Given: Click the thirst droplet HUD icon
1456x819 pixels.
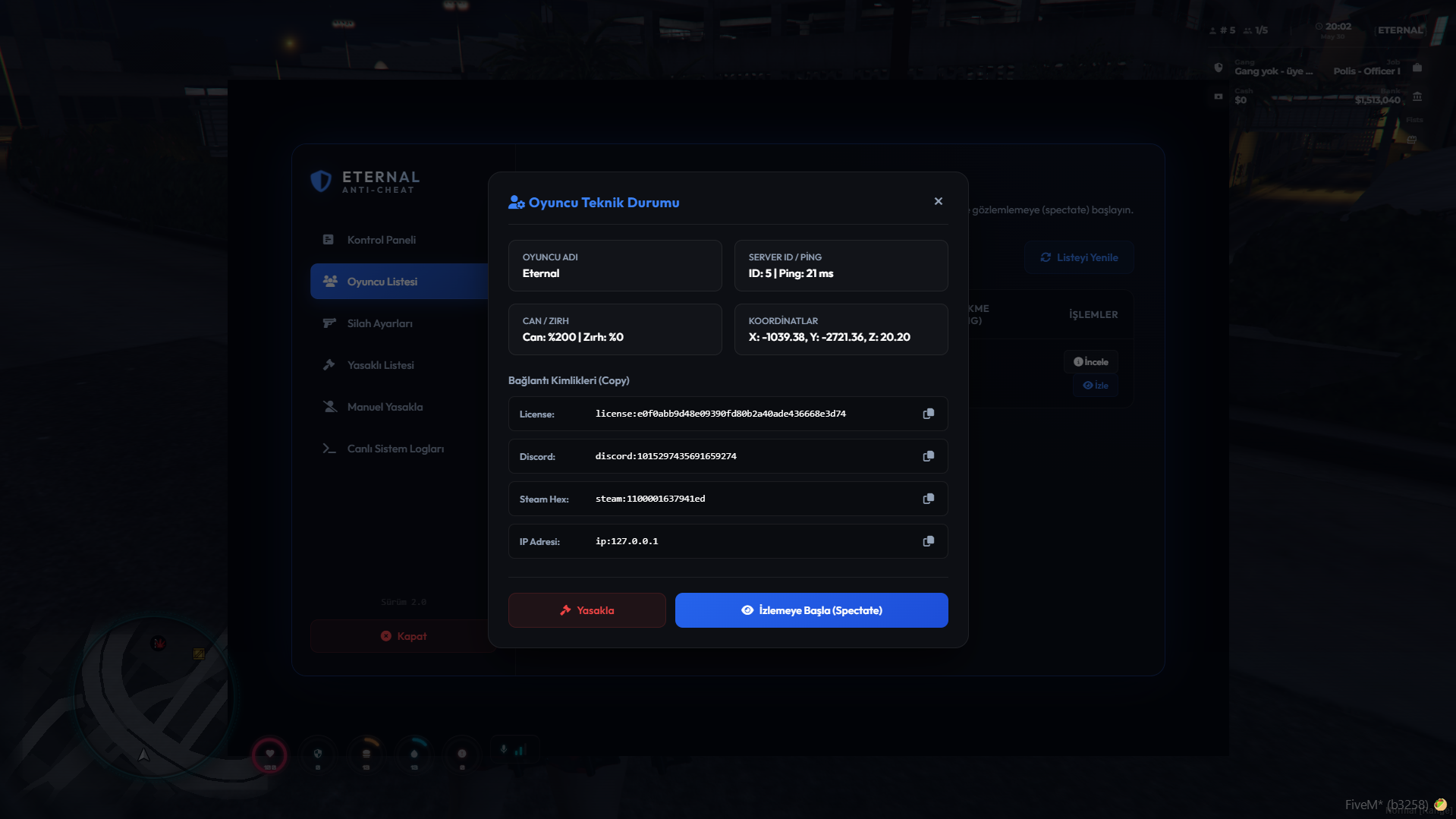Looking at the screenshot, I should point(414,754).
